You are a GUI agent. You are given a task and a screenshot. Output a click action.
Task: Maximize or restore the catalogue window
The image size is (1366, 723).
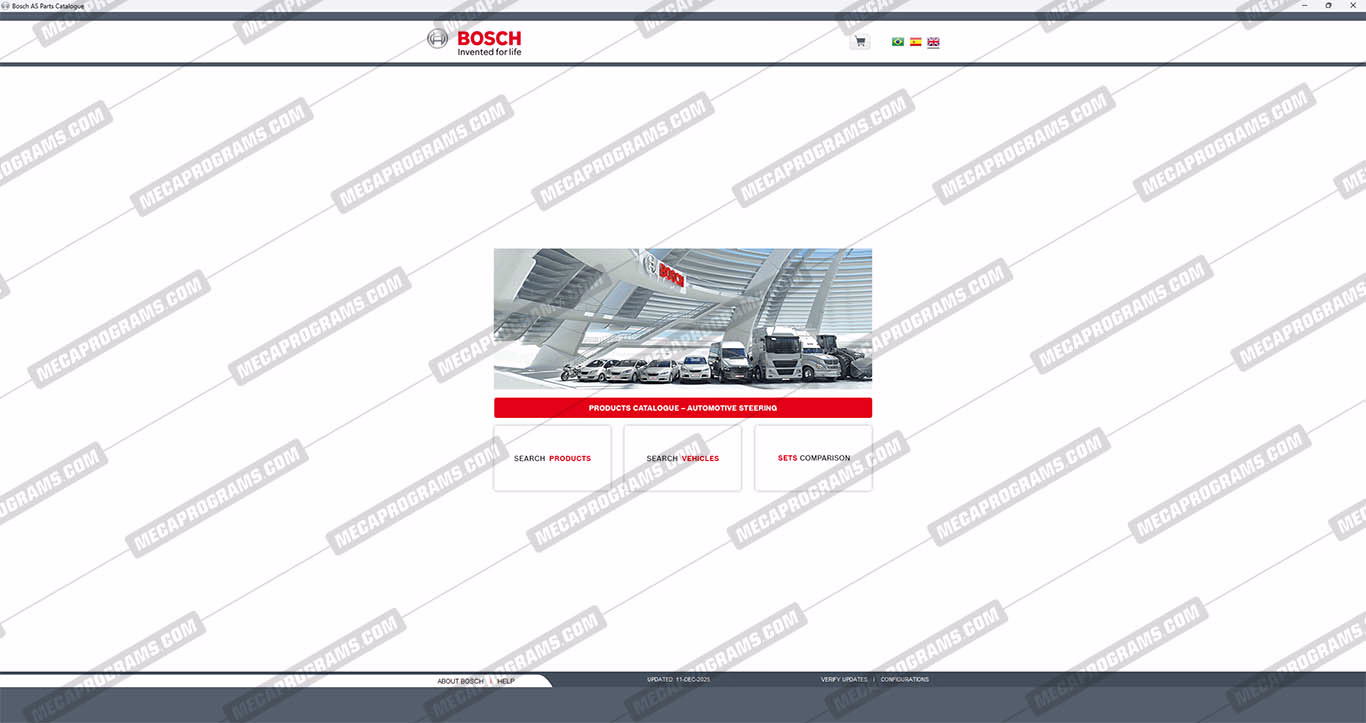click(x=1328, y=6)
